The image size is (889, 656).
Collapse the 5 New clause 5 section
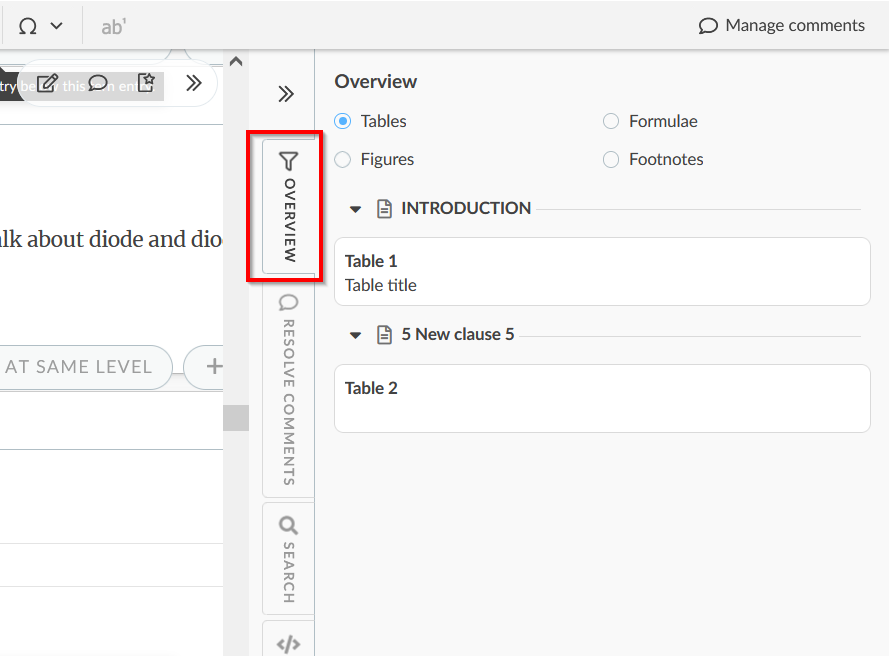[x=355, y=335]
